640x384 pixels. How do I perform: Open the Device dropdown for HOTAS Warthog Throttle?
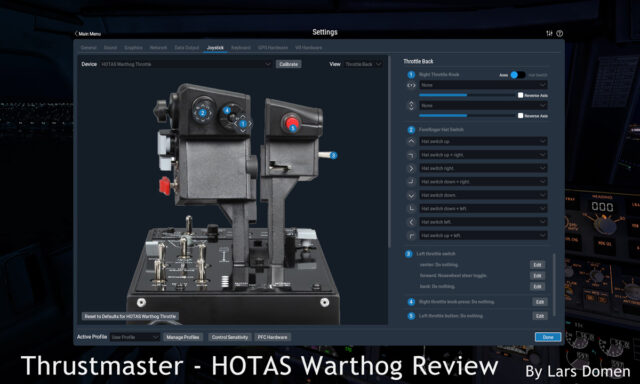[x=186, y=64]
